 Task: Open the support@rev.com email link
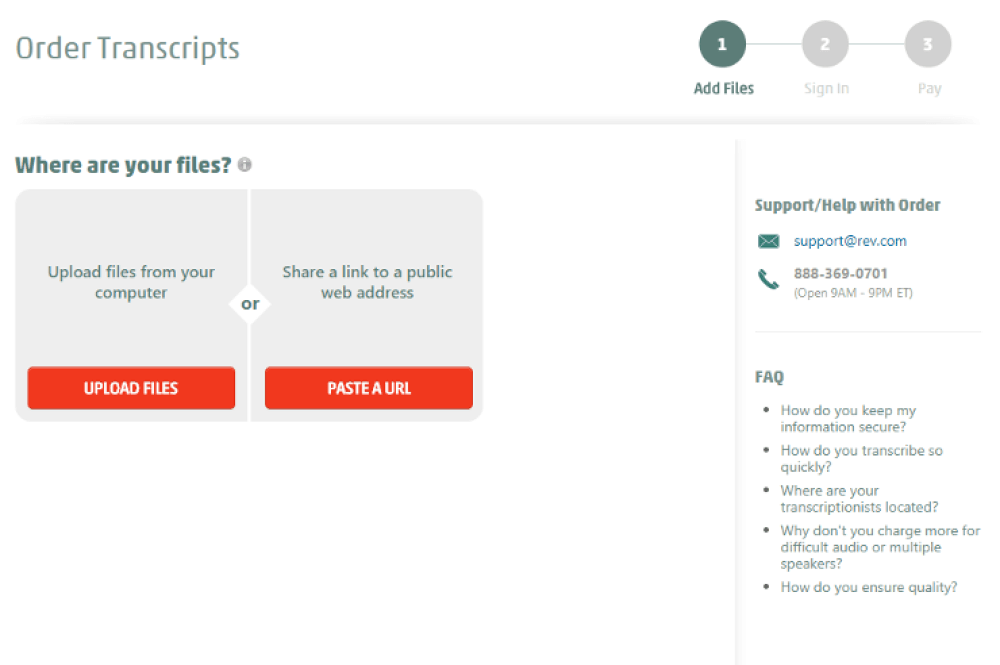850,241
